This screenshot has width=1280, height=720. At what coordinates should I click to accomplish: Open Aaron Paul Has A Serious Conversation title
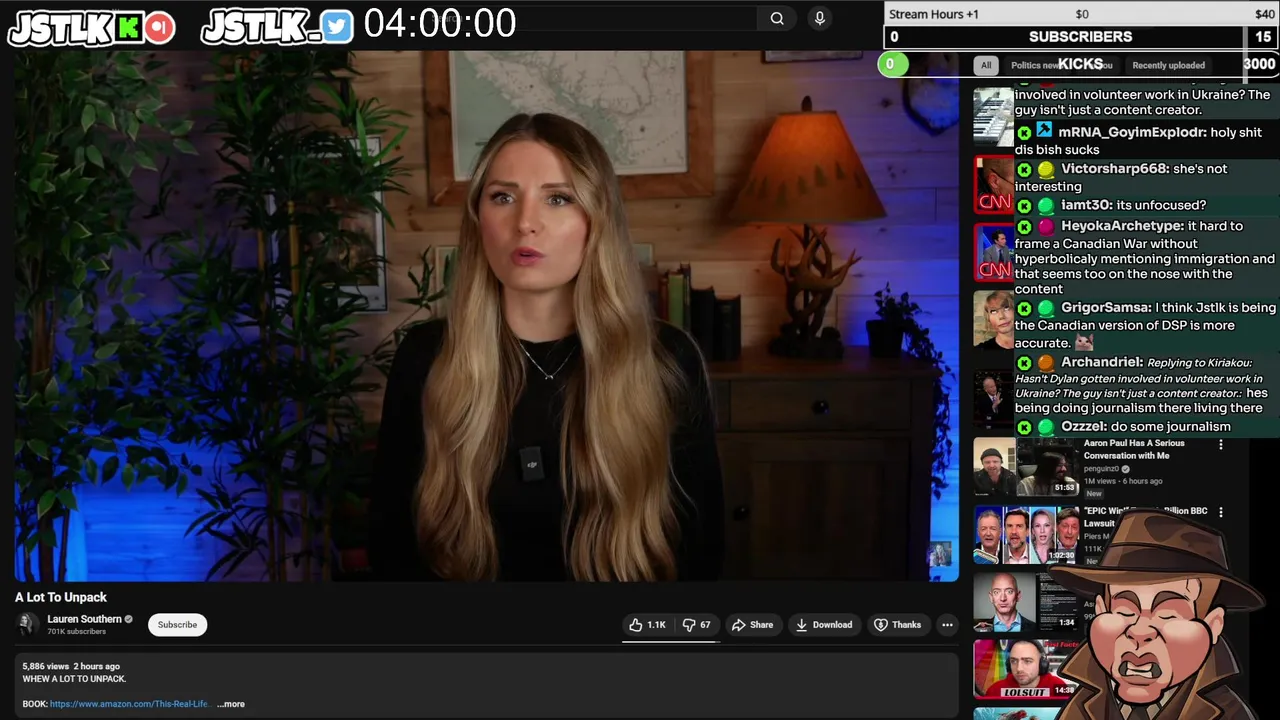[x=1134, y=449]
